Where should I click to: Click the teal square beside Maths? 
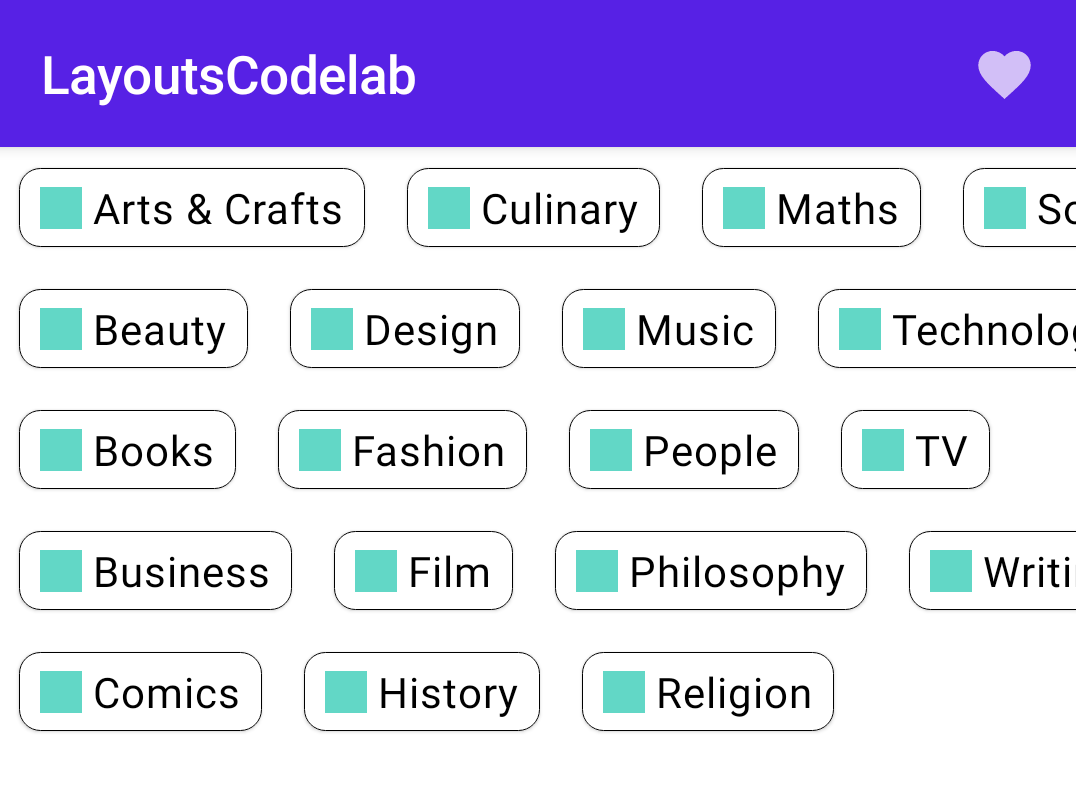744,208
